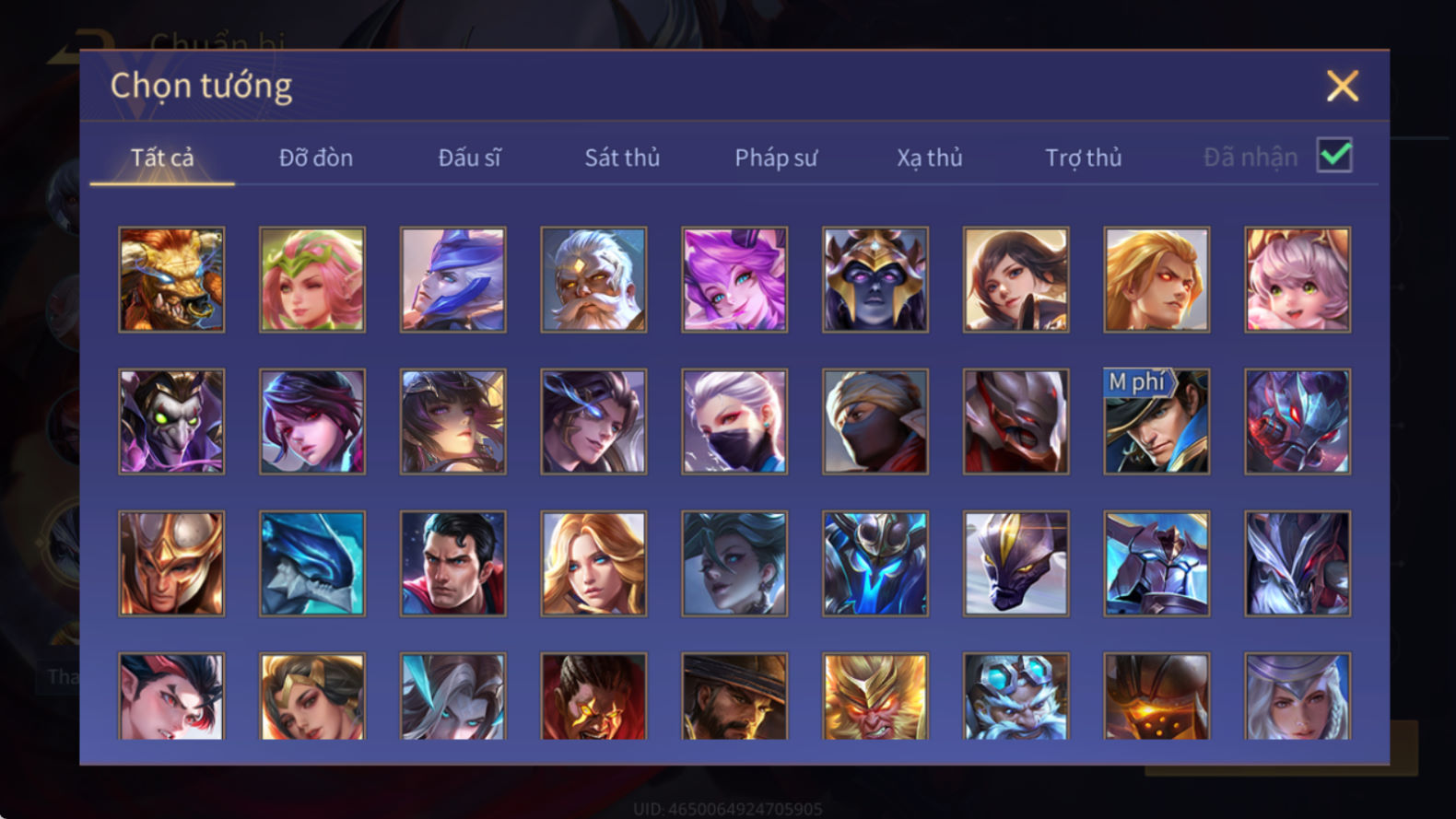This screenshot has width=1456, height=819.
Task: Show the Pháp sư hero list
Action: pos(776,158)
